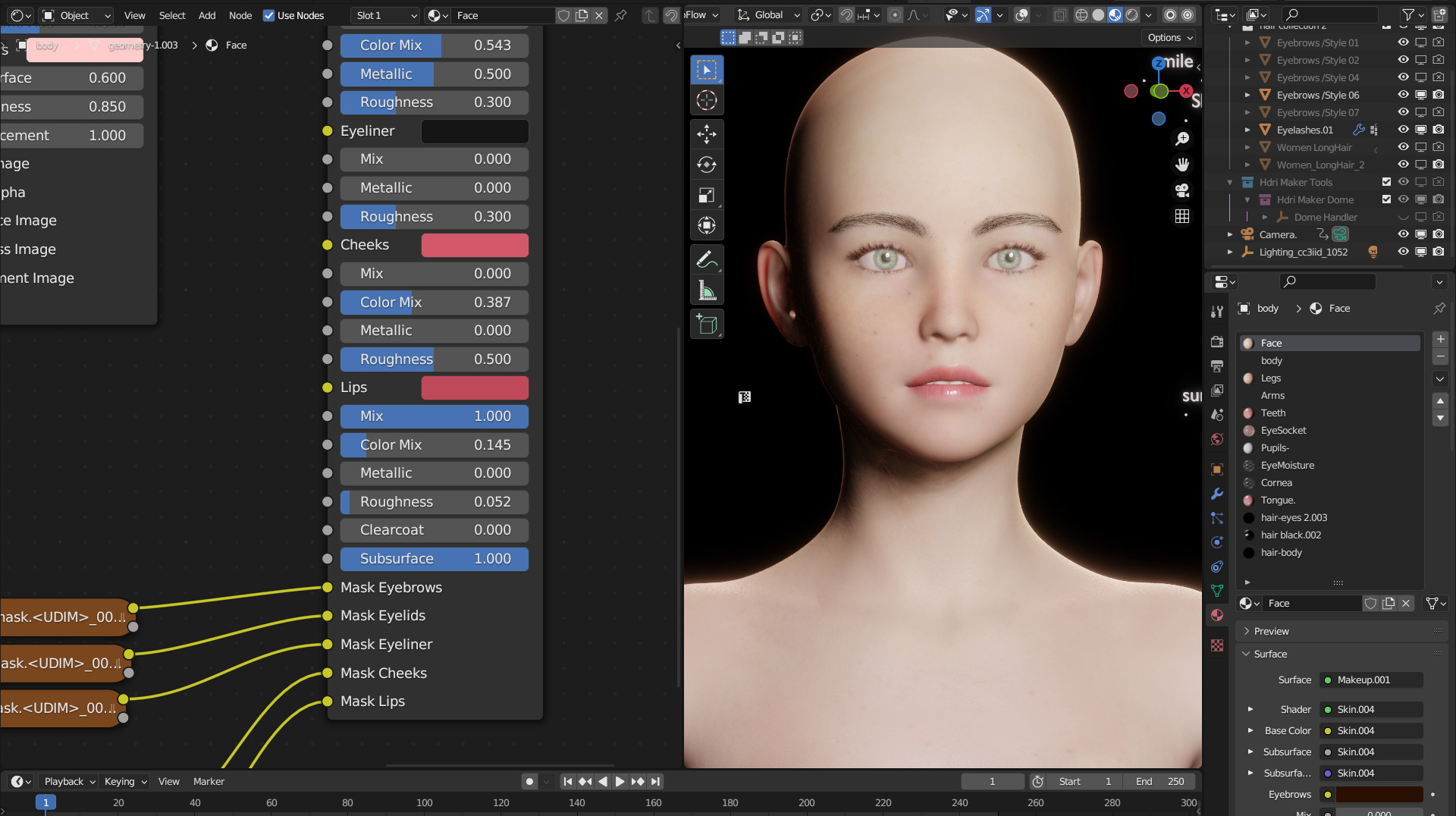
Task: Toggle camera view with camera icon
Action: (1182, 190)
